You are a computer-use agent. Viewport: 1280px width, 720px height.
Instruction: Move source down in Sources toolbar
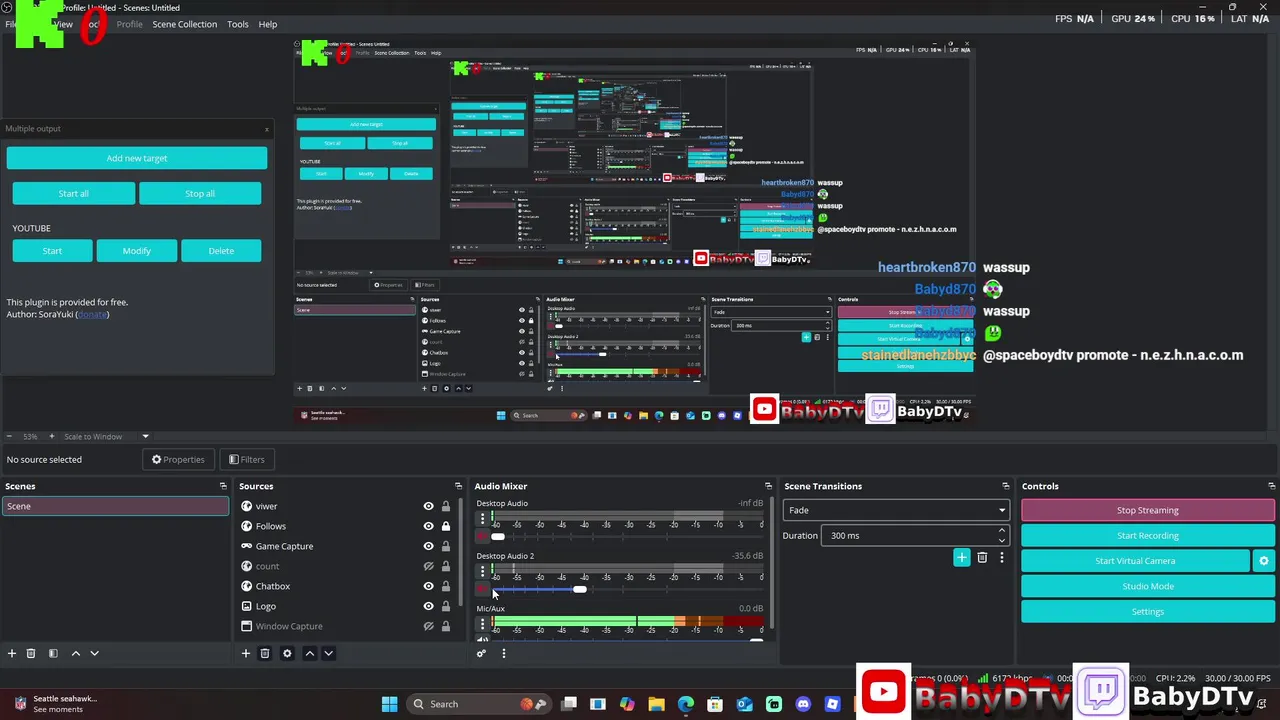coord(328,653)
